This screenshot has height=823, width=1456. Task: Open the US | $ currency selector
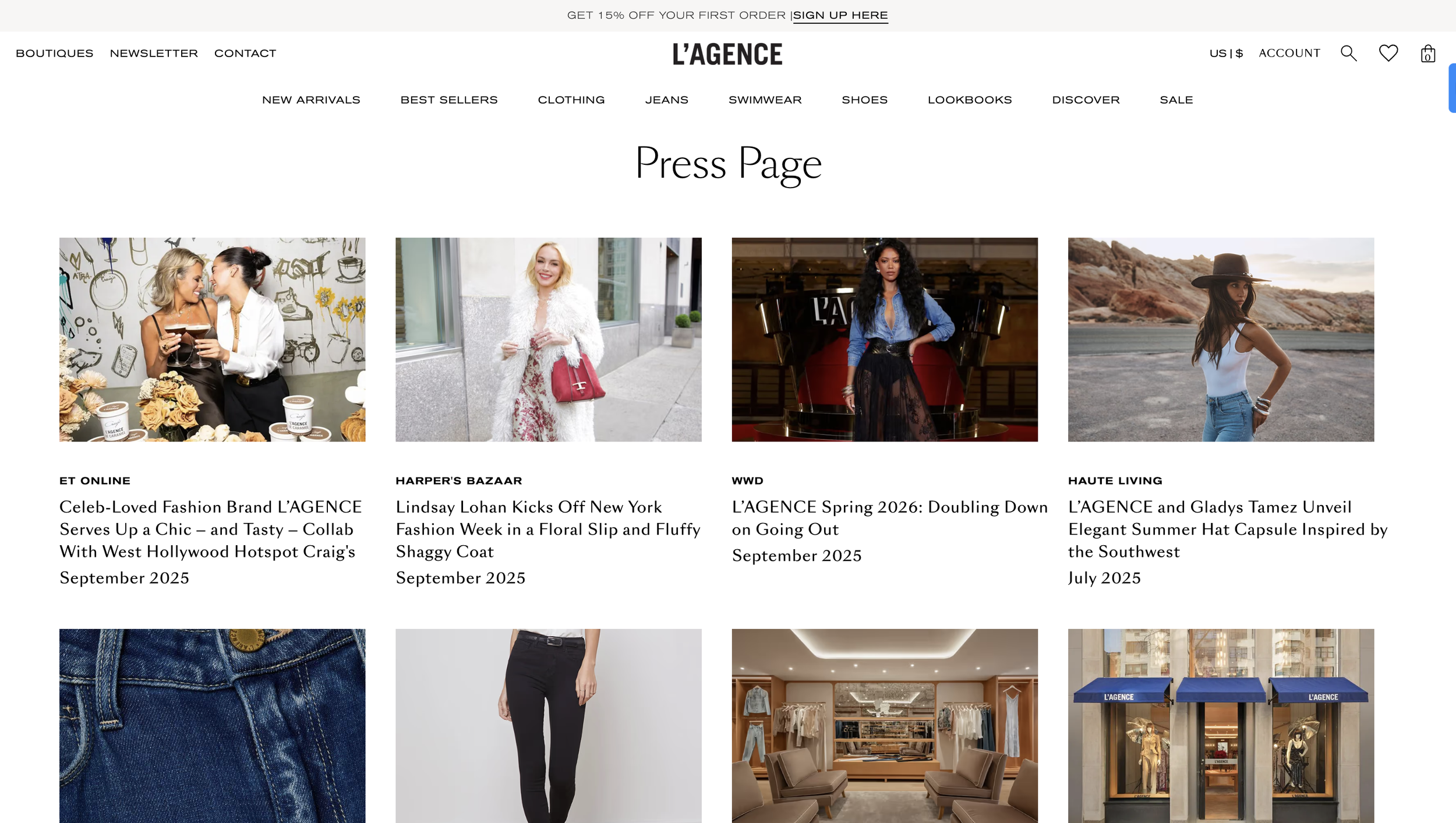1226,53
